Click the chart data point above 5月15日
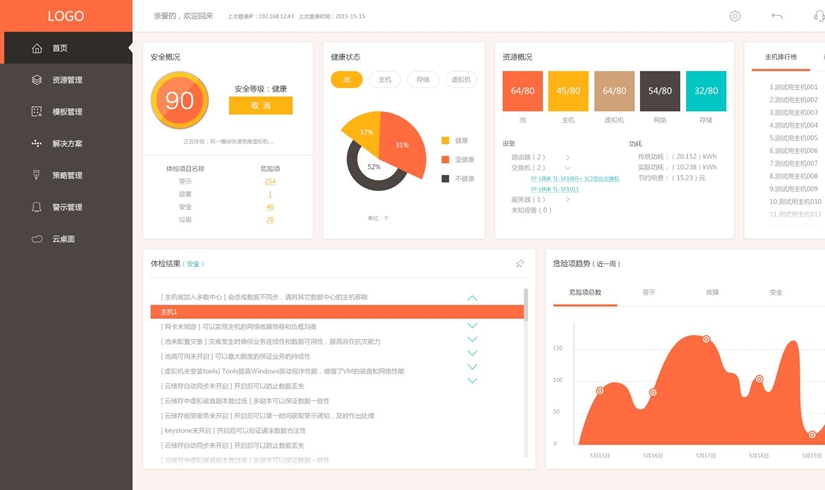This screenshot has width=825, height=490. point(600,391)
